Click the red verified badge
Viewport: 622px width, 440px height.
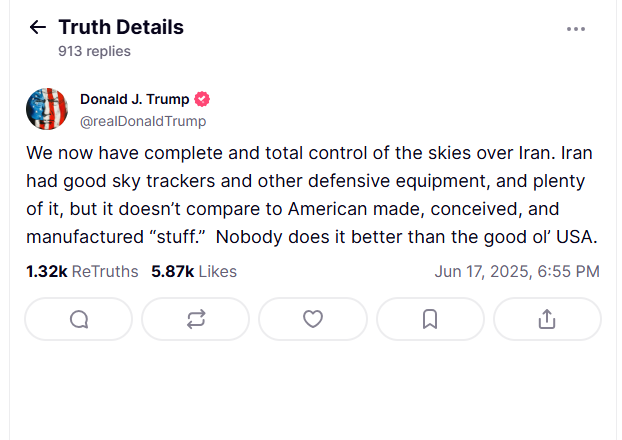point(201,100)
